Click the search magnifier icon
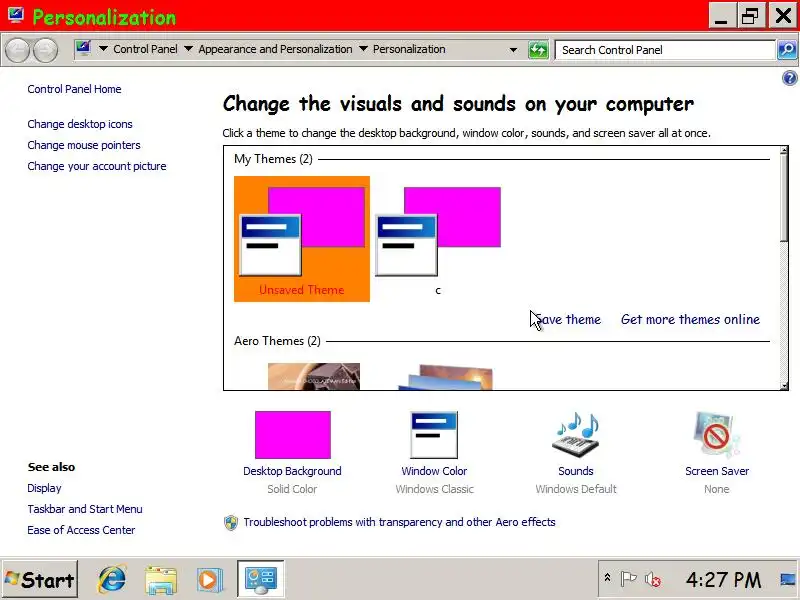Screen dimensions: 800x600 (x=787, y=49)
